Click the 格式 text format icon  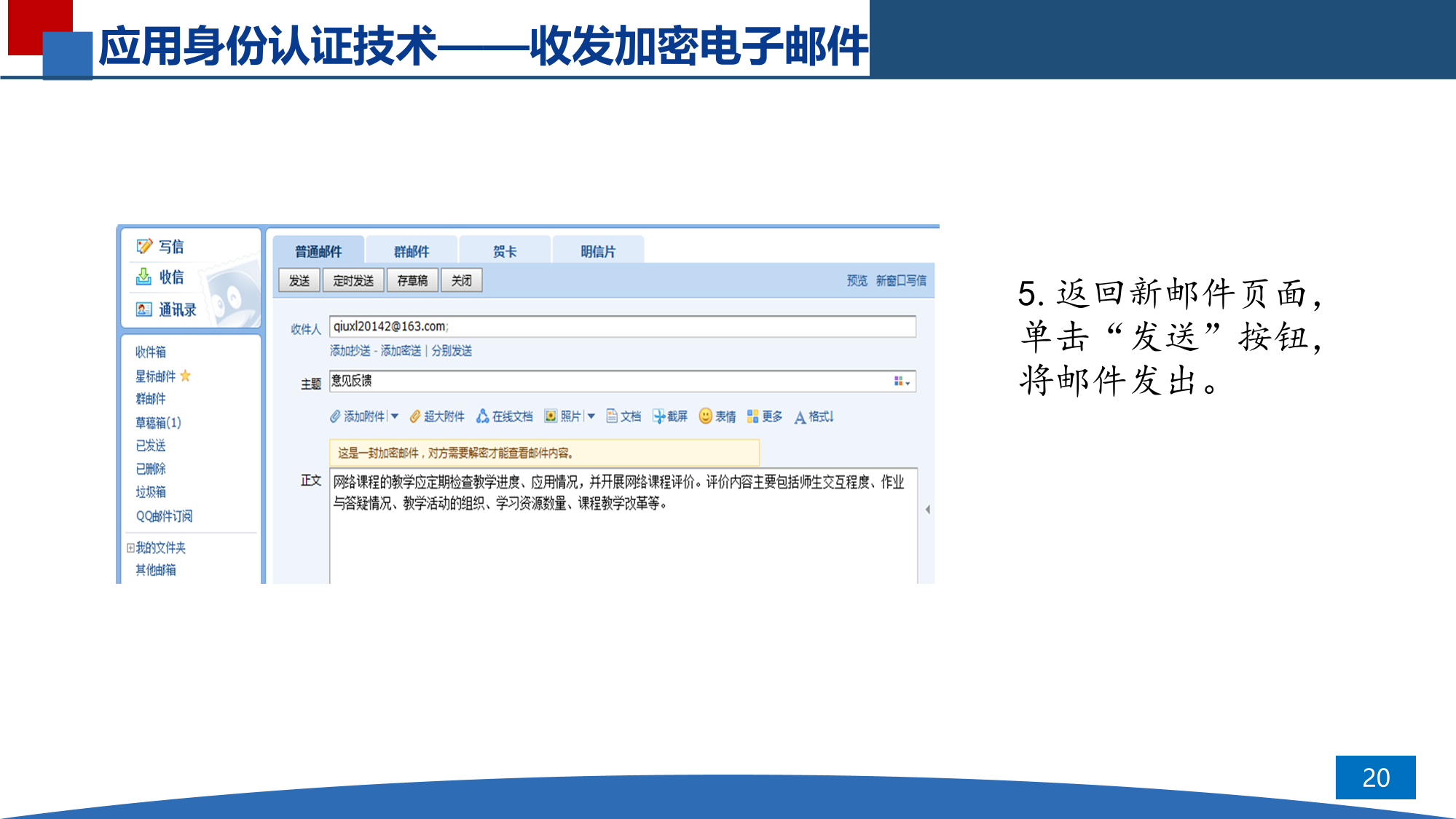[800, 417]
